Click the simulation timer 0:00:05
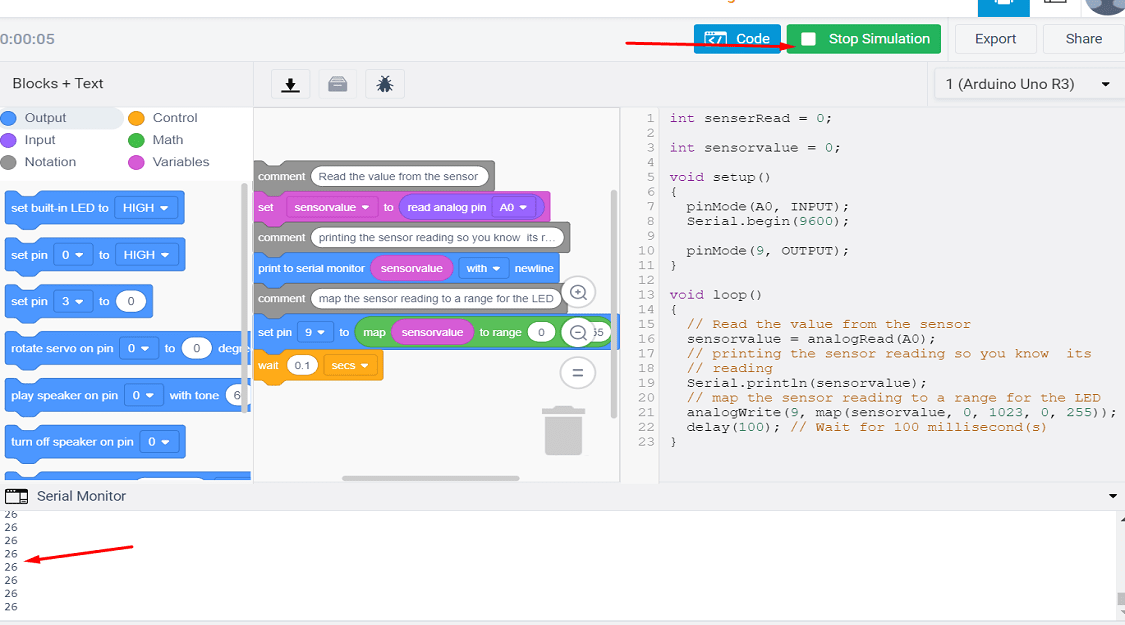 point(27,39)
